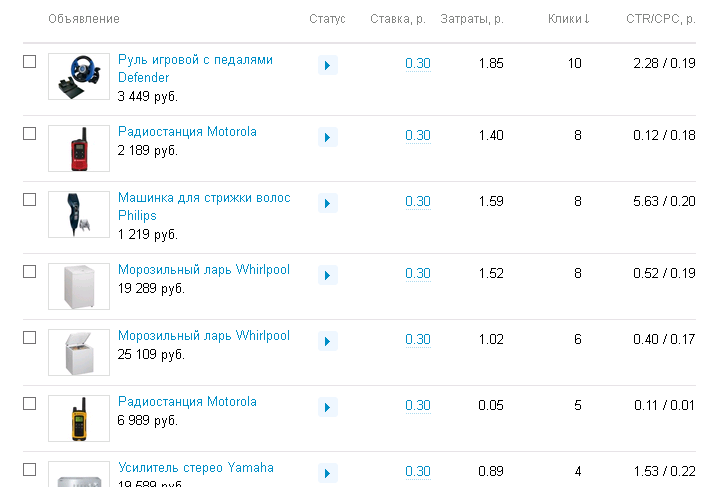Click red Motorola radio thumbnail
The height and width of the screenshot is (487, 711).
[x=79, y=148]
